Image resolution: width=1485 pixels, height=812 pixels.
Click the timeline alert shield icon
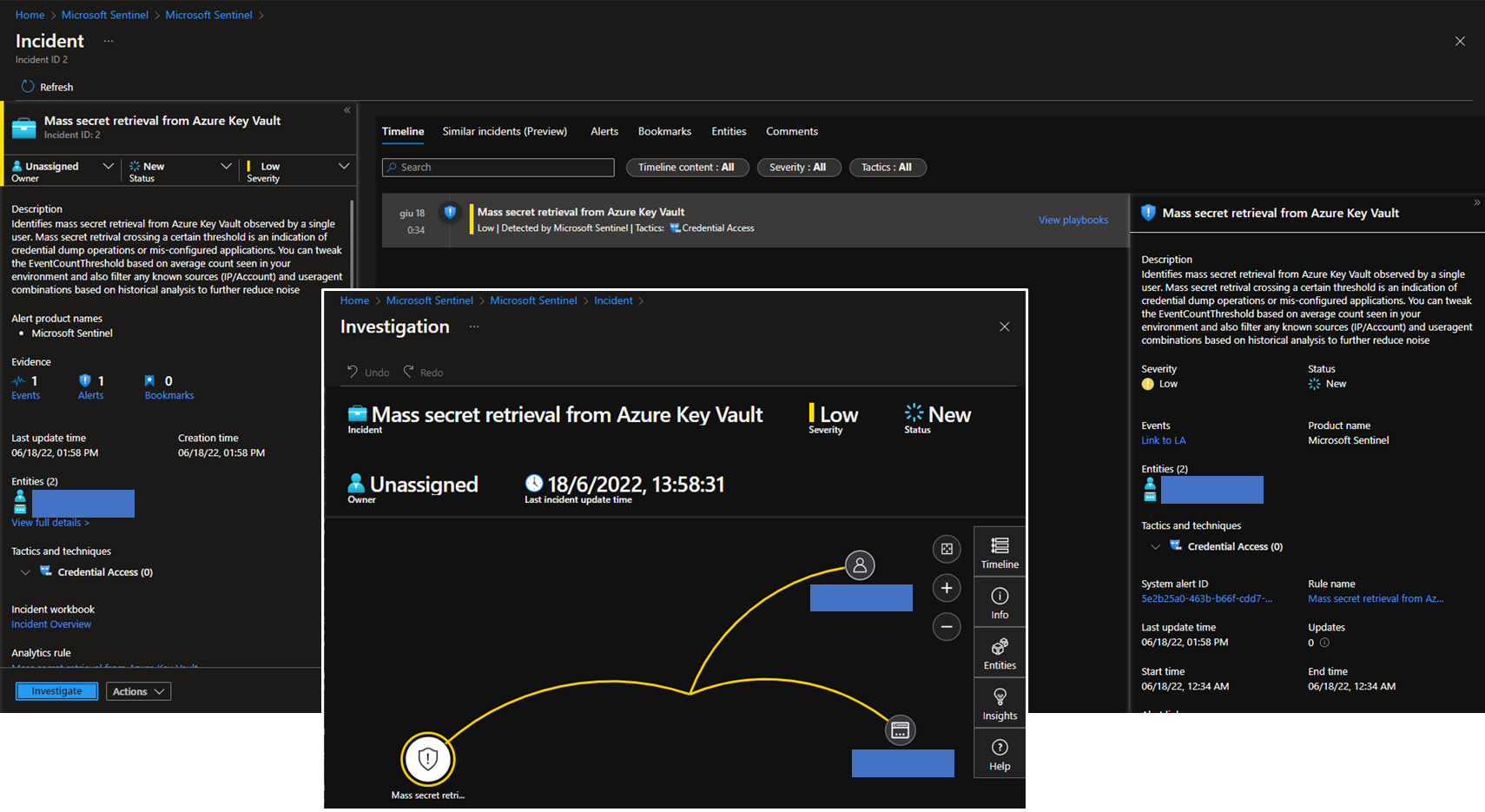point(450,211)
